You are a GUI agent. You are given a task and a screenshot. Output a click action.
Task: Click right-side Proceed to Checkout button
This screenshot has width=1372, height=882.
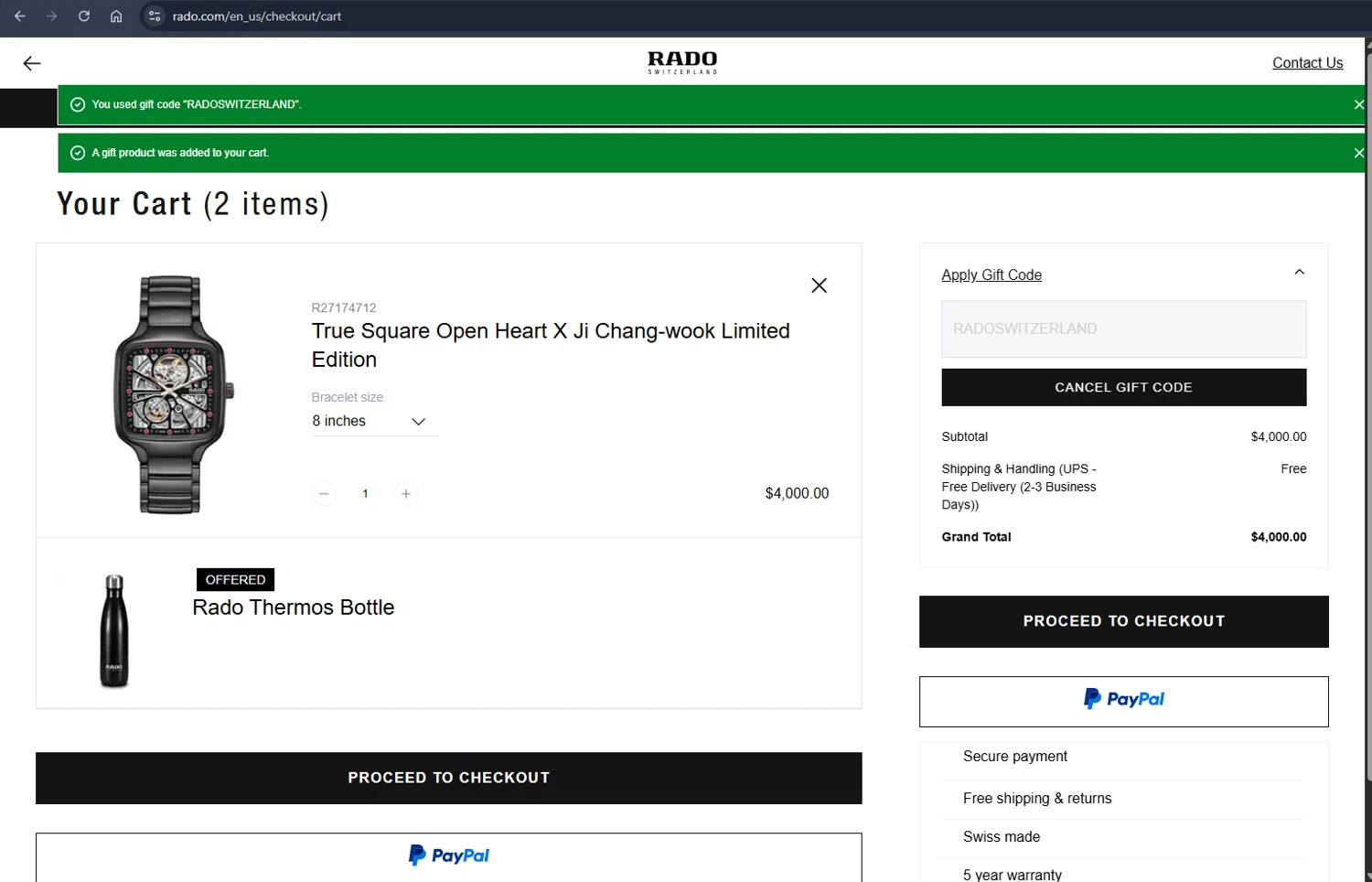[1124, 621]
